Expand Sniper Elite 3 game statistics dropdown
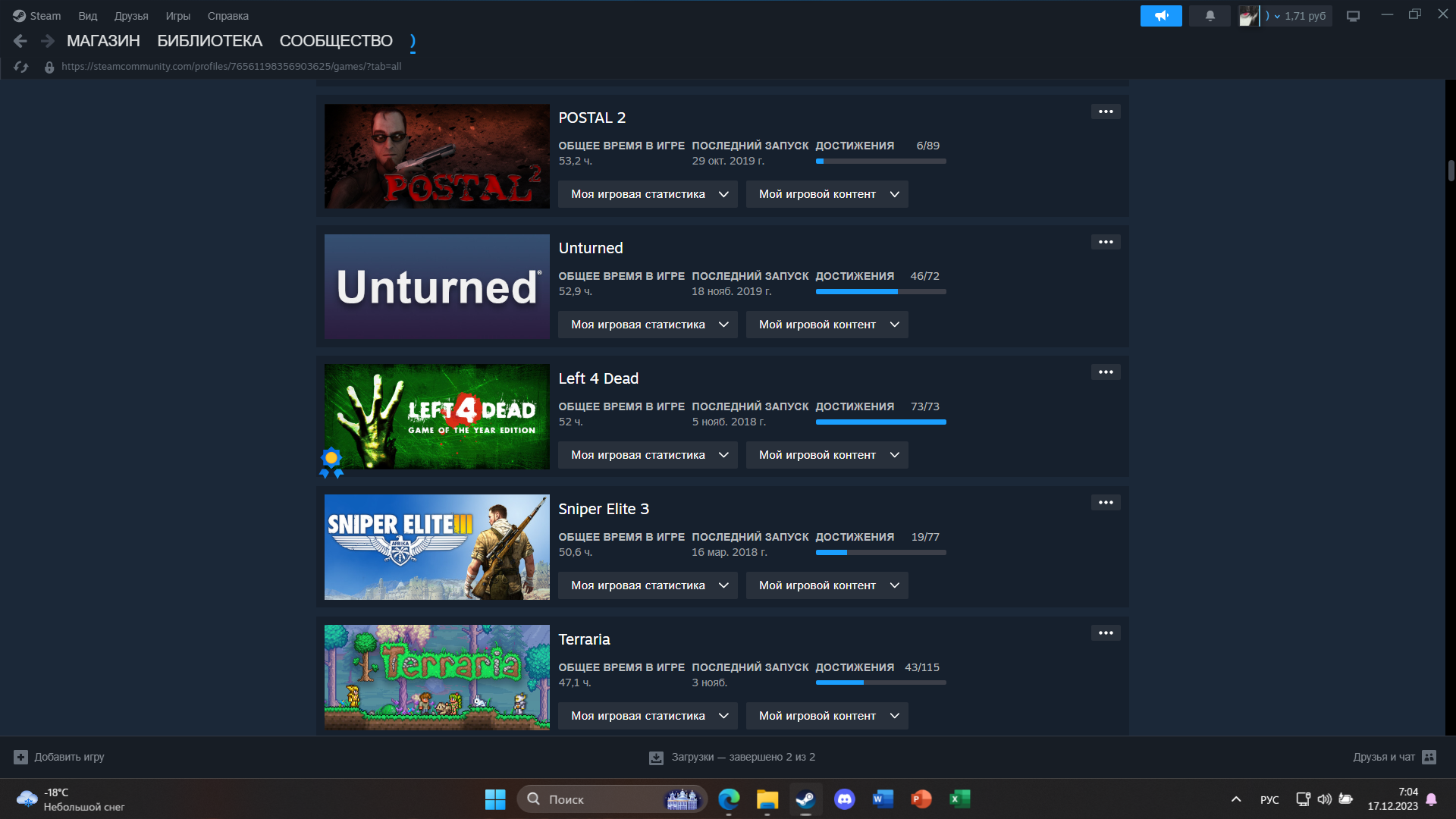The width and height of the screenshot is (1456, 819). point(648,585)
